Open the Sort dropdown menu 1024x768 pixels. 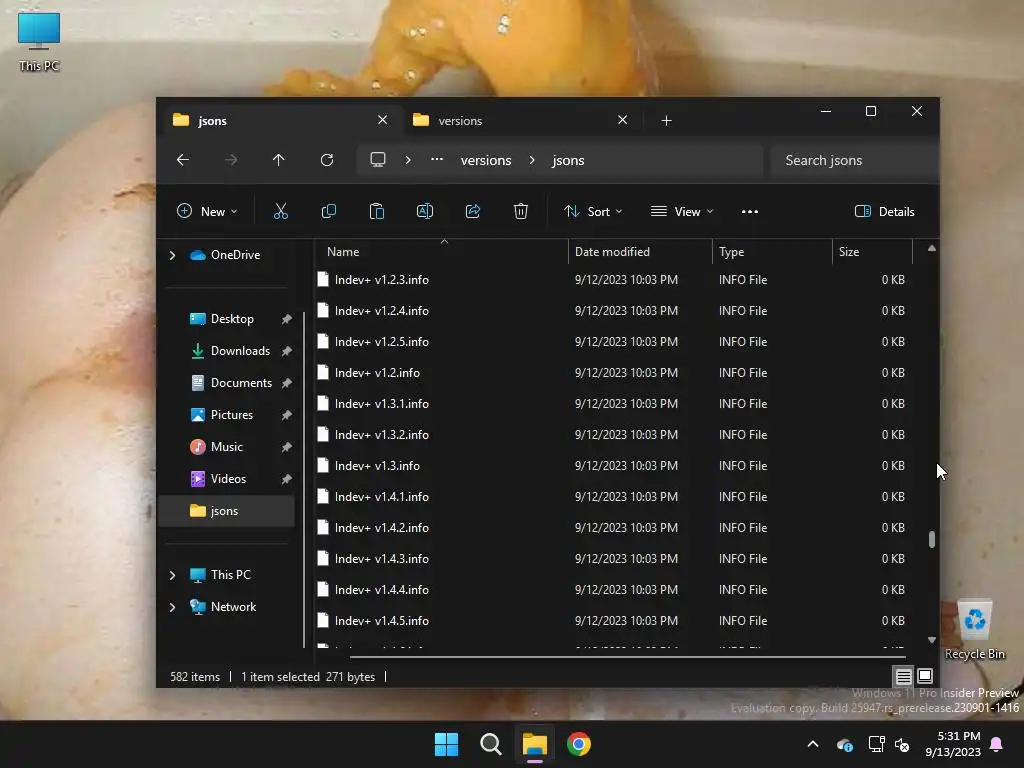click(x=593, y=212)
